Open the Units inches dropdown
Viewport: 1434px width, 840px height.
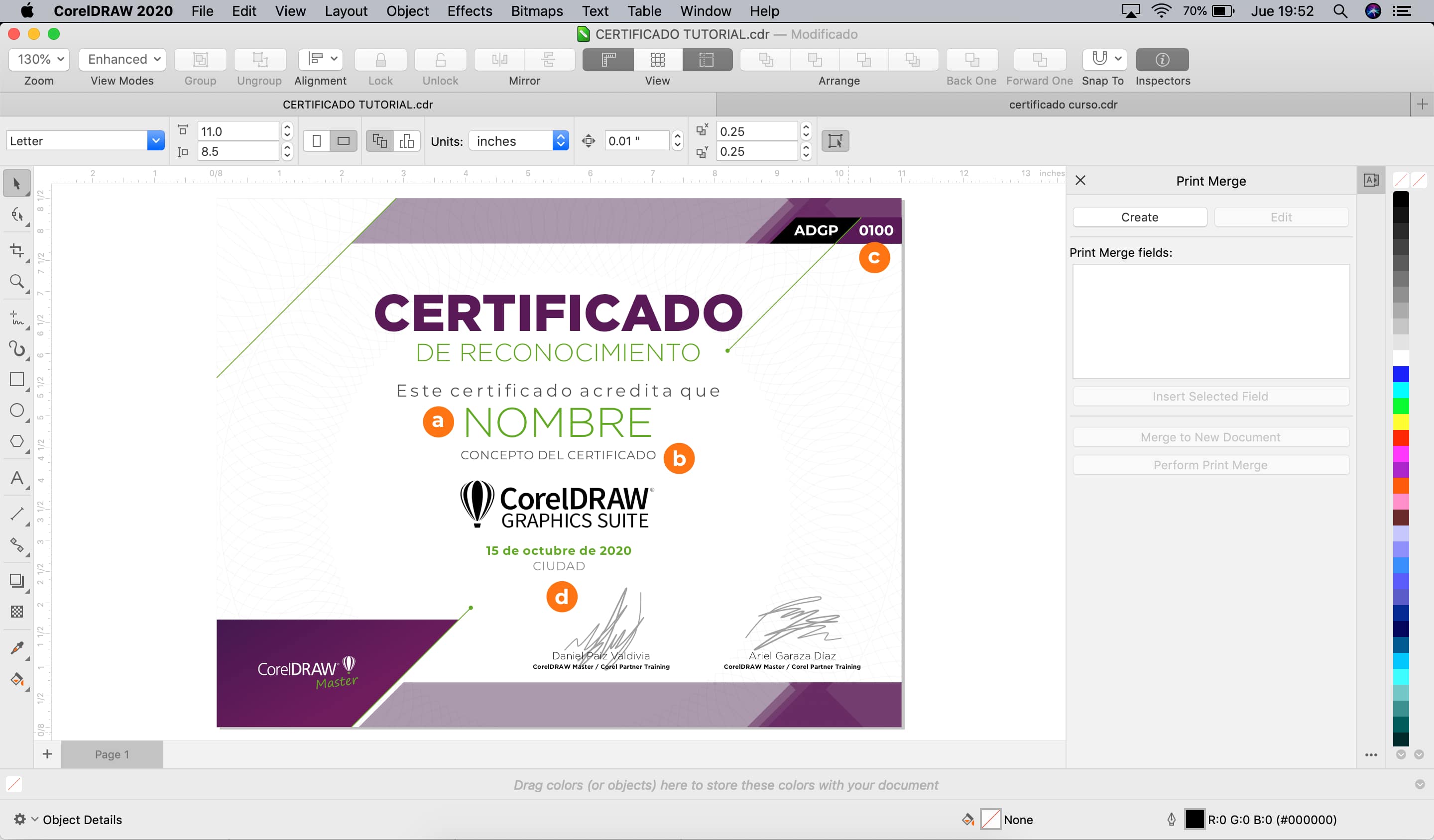click(518, 140)
